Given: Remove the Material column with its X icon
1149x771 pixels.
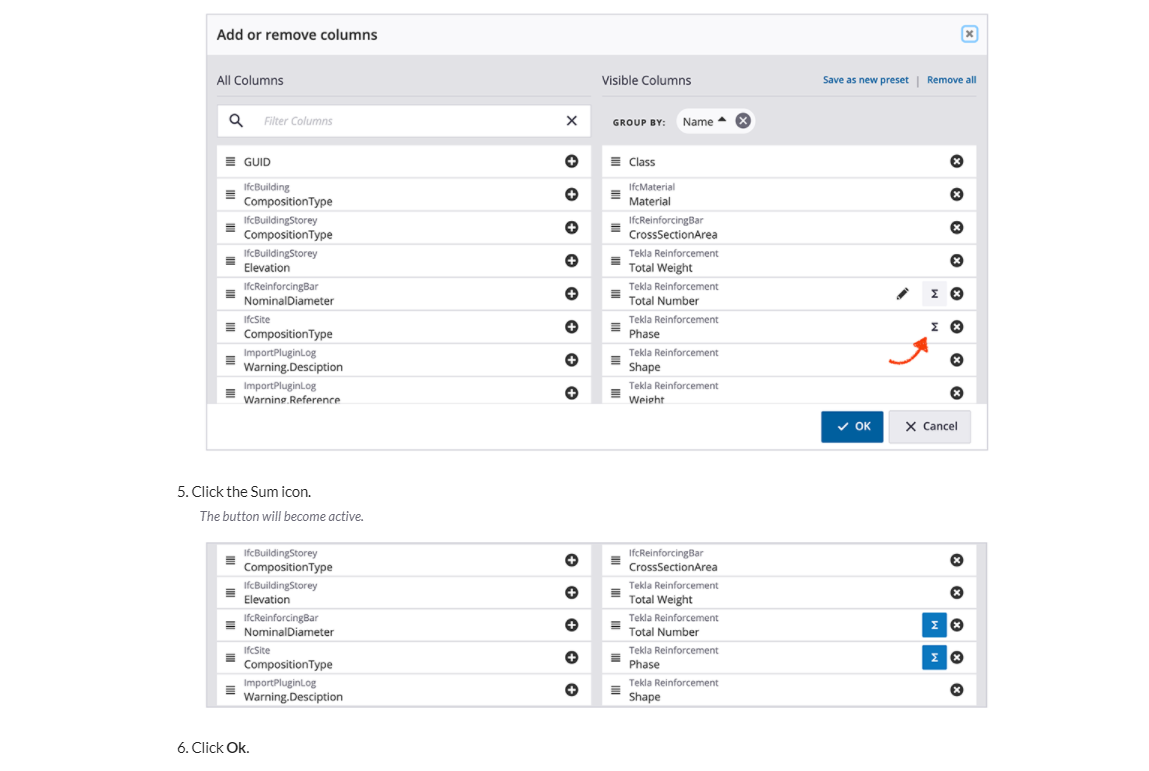Looking at the screenshot, I should (x=956, y=194).
